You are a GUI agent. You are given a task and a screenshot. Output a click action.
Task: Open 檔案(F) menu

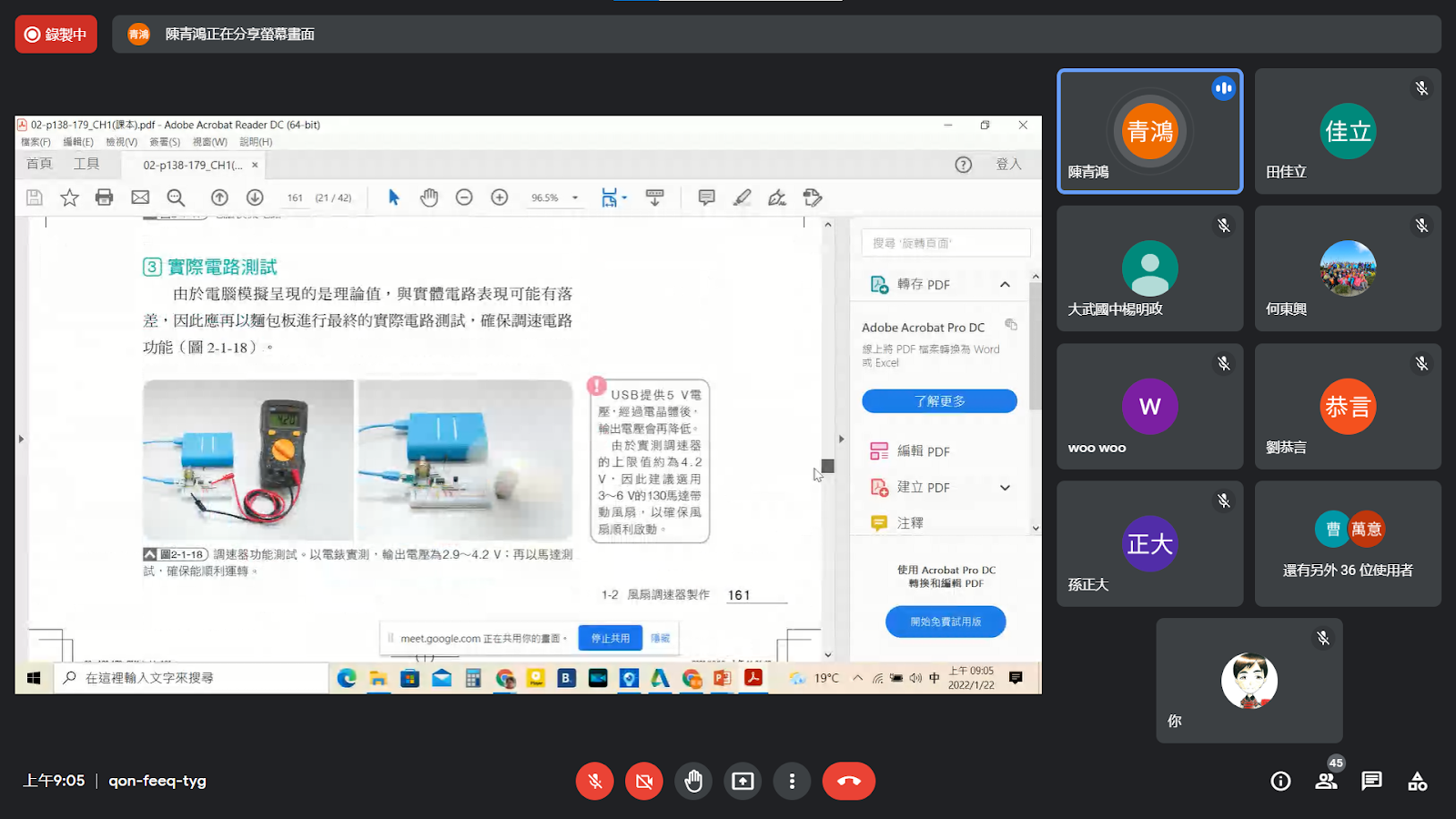click(35, 142)
